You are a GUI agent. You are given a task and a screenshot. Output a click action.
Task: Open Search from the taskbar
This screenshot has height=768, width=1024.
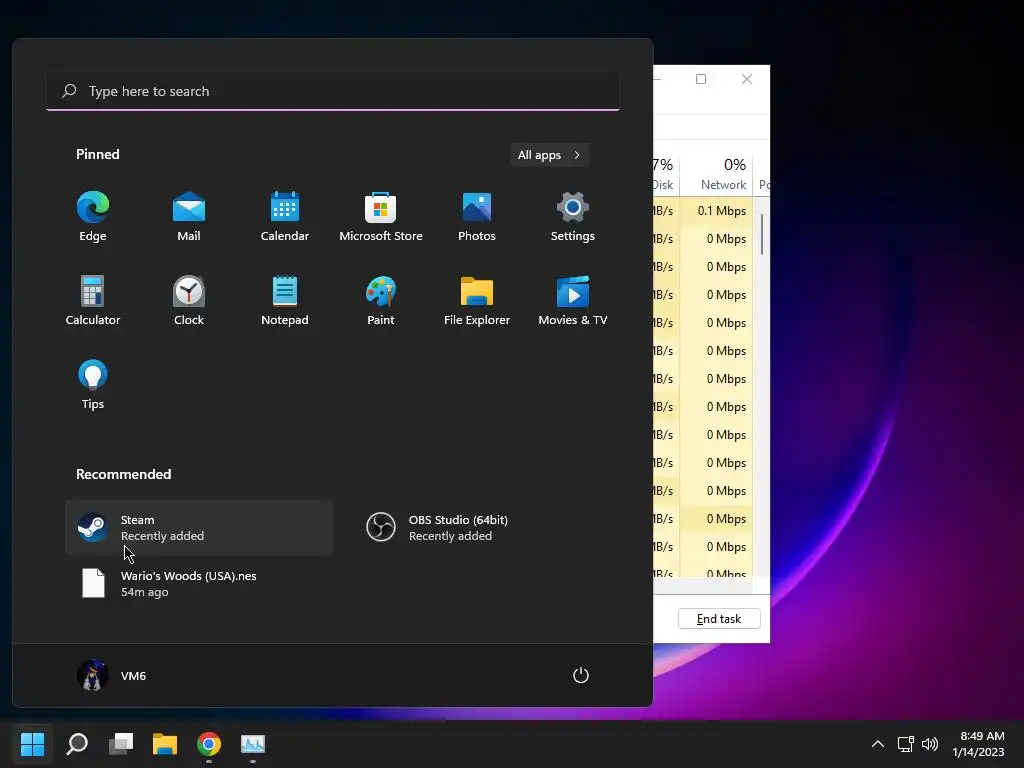tap(77, 744)
